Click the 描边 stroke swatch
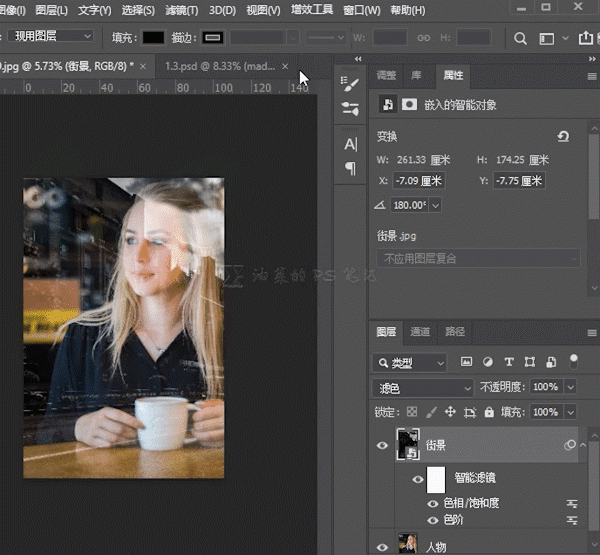 pyautogui.click(x=213, y=38)
